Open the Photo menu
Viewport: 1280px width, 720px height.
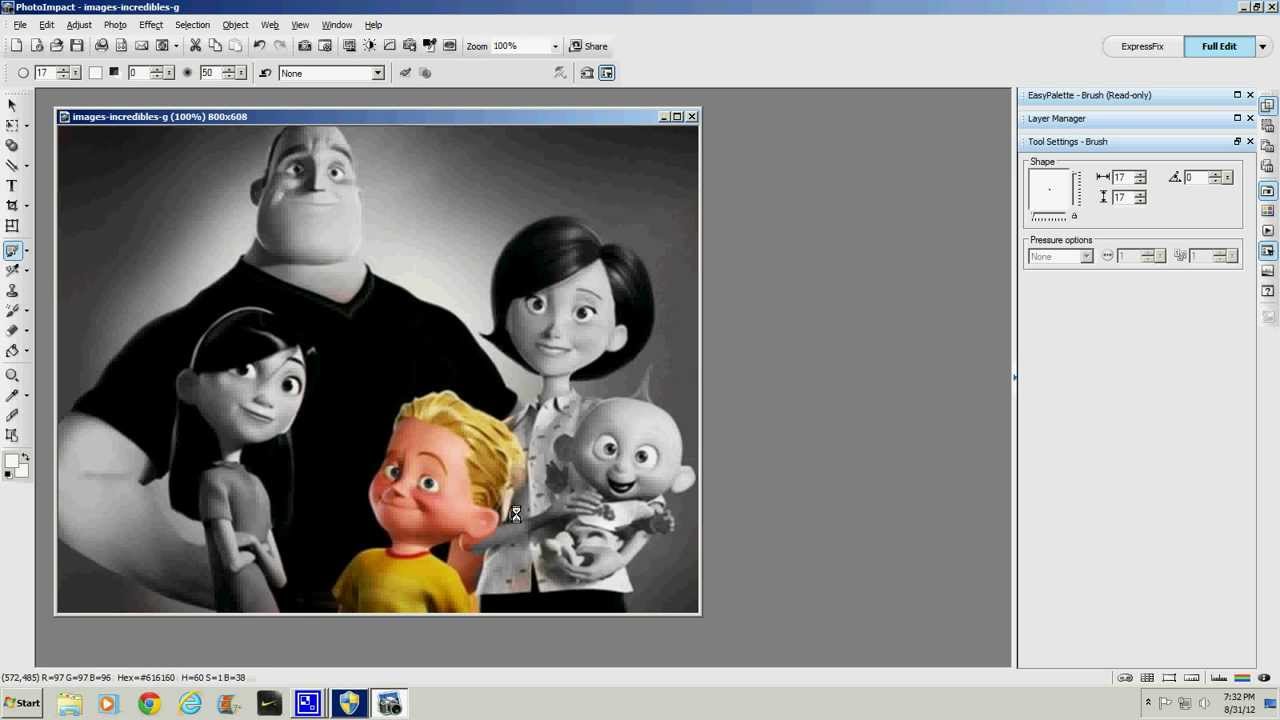[115, 25]
